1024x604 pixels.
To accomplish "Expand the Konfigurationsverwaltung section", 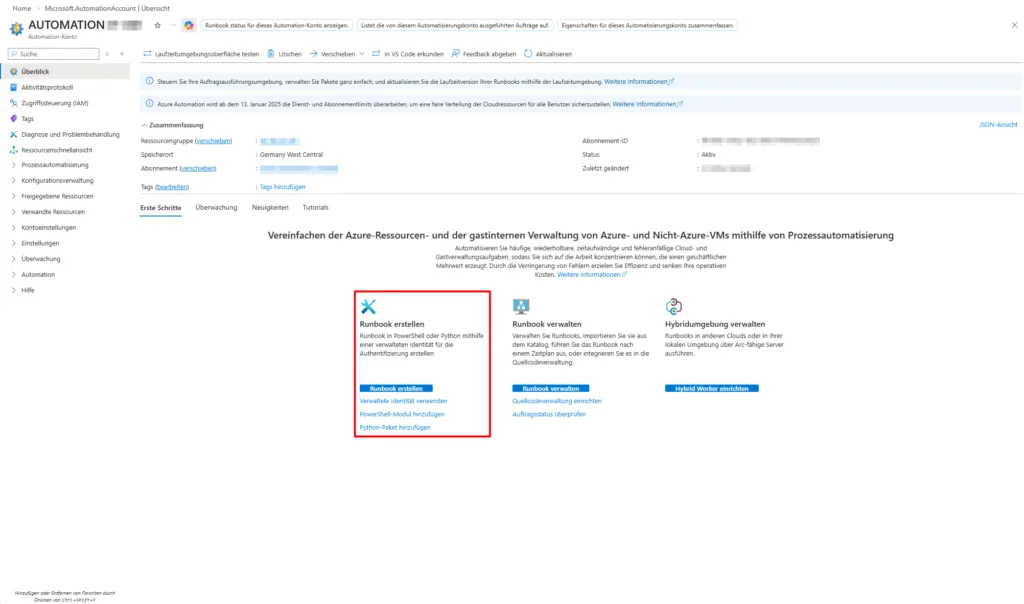I will (x=13, y=180).
